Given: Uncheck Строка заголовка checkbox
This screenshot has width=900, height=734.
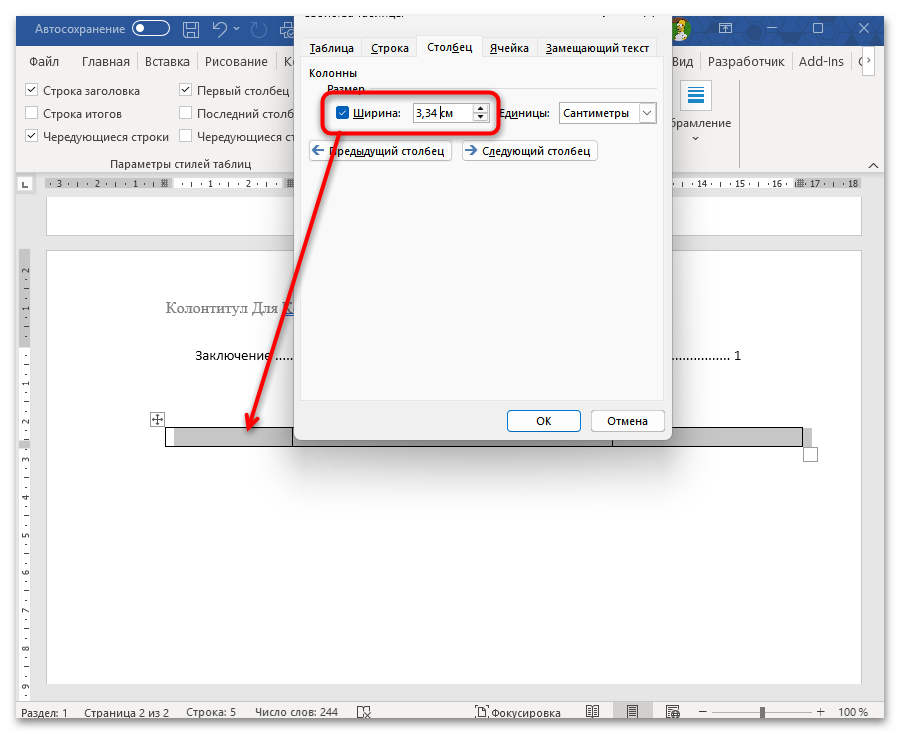Looking at the screenshot, I should pos(32,90).
